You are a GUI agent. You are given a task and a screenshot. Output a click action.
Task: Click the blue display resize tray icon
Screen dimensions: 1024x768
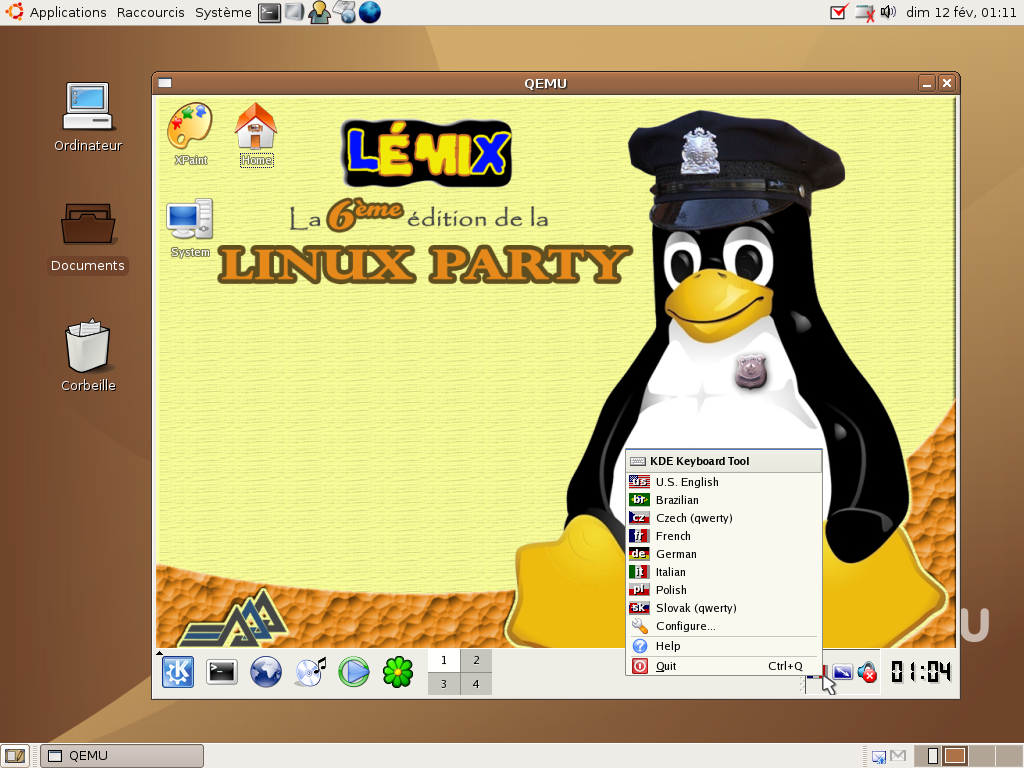(842, 672)
